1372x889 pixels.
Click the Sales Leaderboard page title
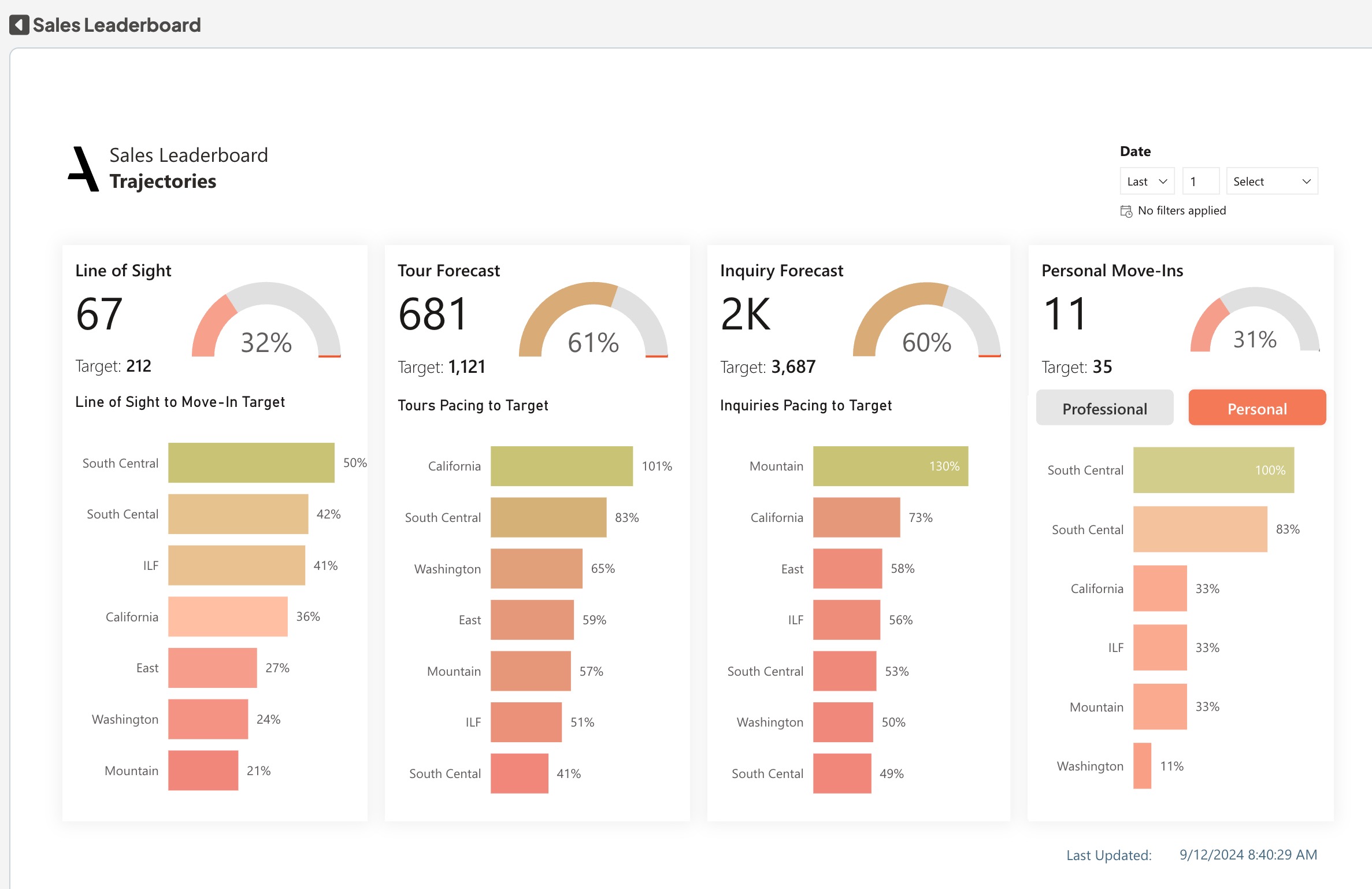pyautogui.click(x=117, y=25)
